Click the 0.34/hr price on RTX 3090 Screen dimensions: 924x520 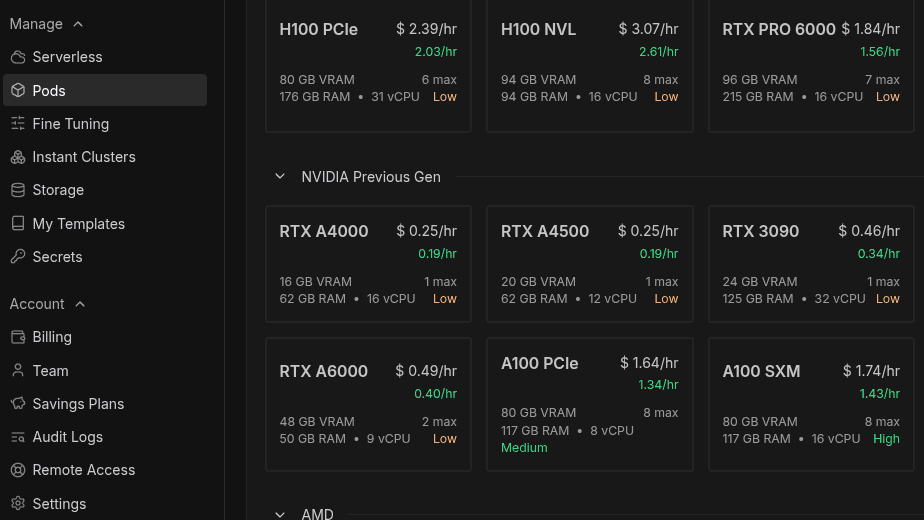pyautogui.click(x=878, y=254)
